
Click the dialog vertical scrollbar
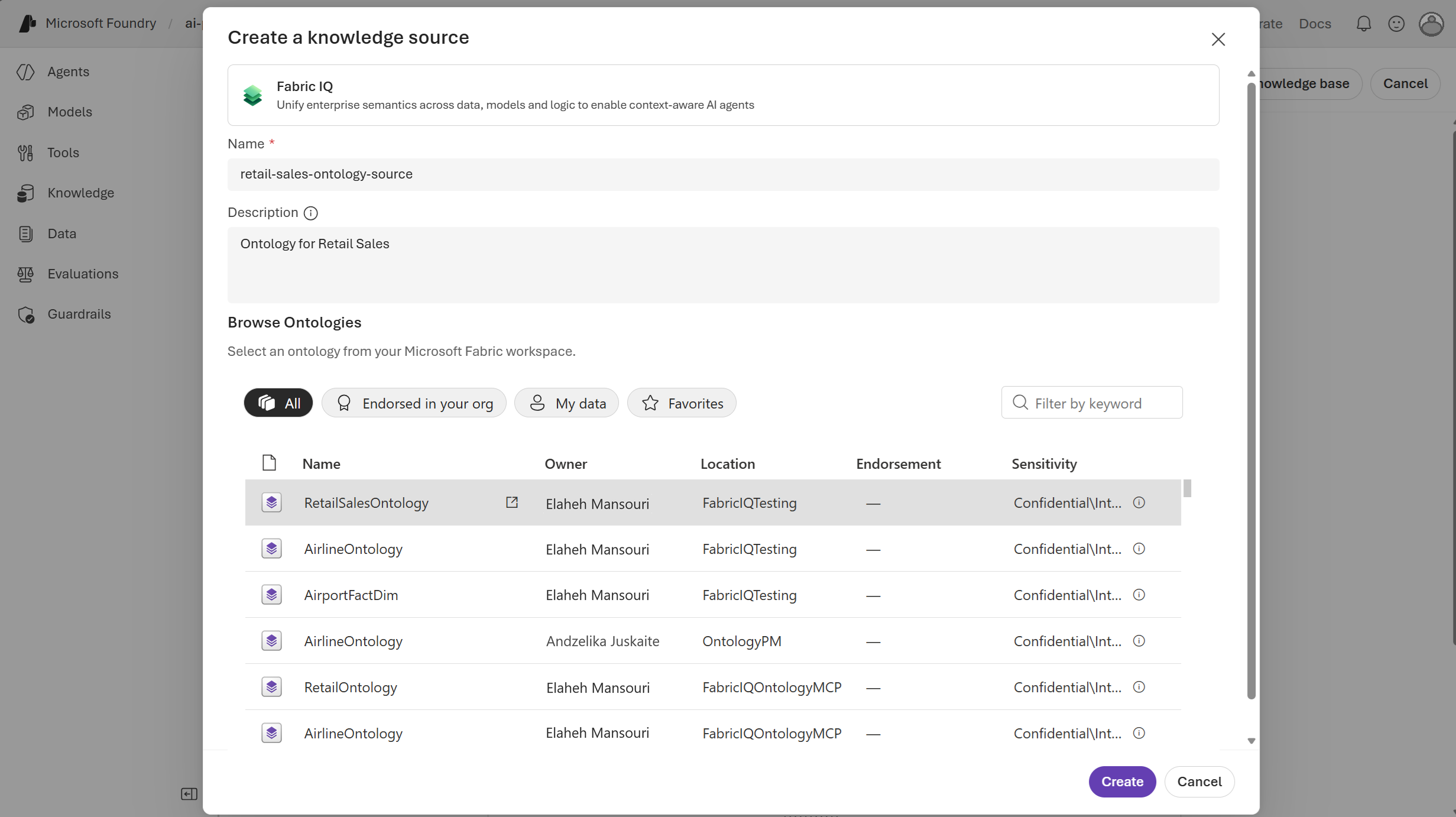pyautogui.click(x=1251, y=391)
